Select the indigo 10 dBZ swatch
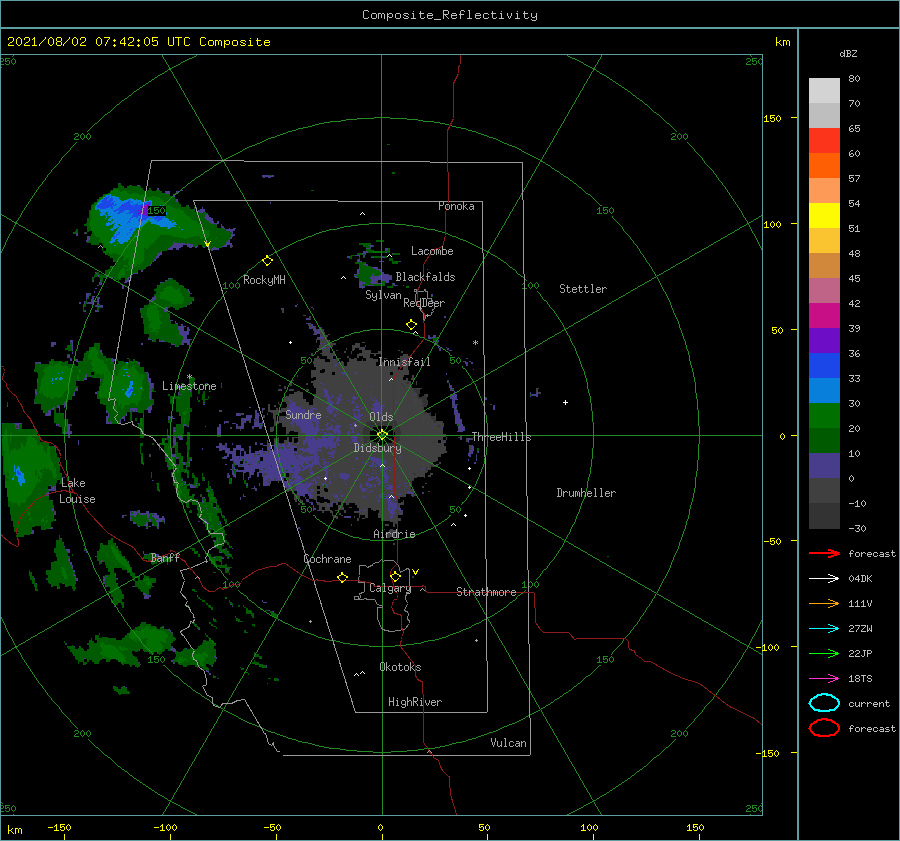The width and height of the screenshot is (900, 841). (824, 466)
